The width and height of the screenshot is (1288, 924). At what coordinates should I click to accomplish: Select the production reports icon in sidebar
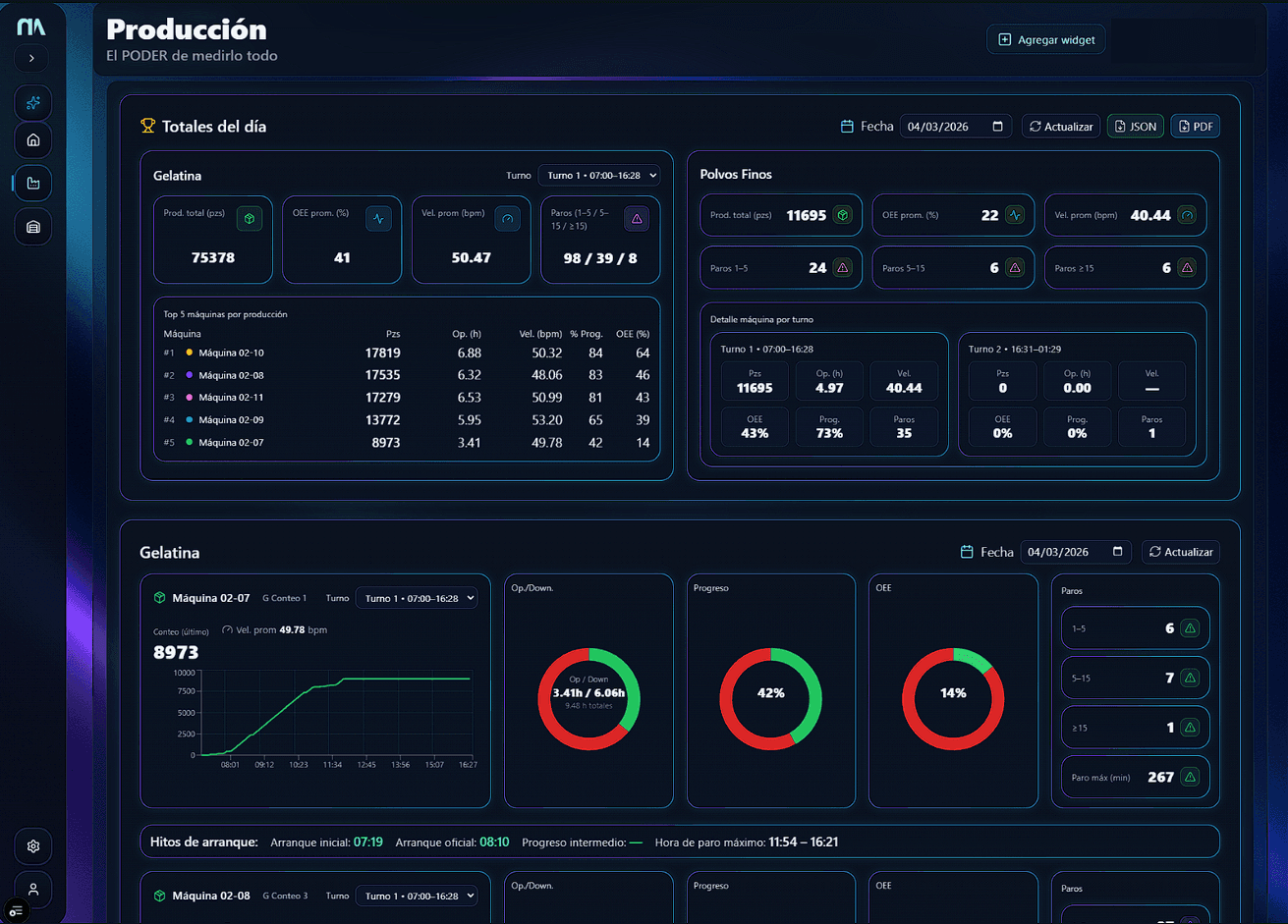click(32, 184)
